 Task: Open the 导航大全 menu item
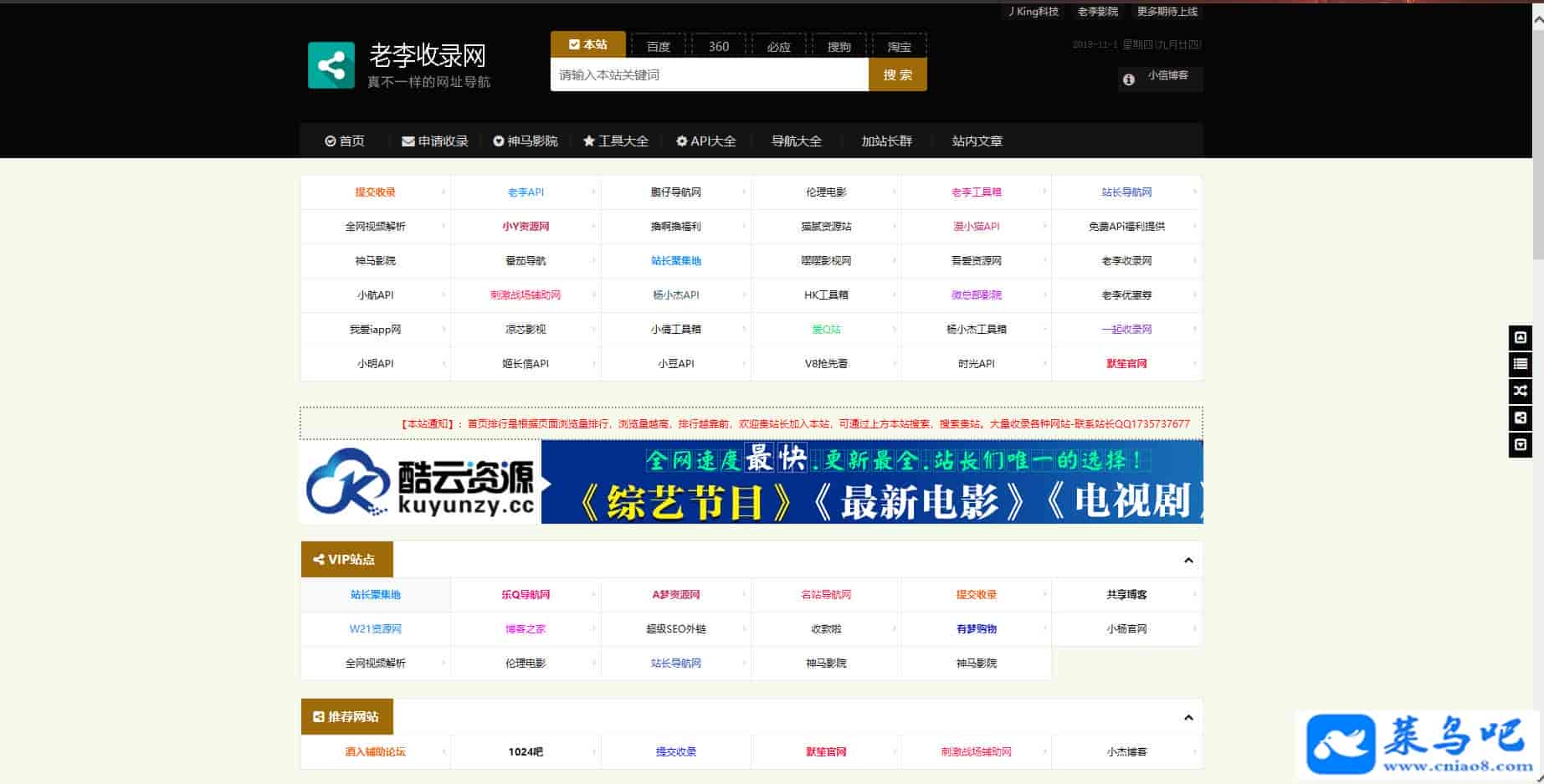(797, 141)
